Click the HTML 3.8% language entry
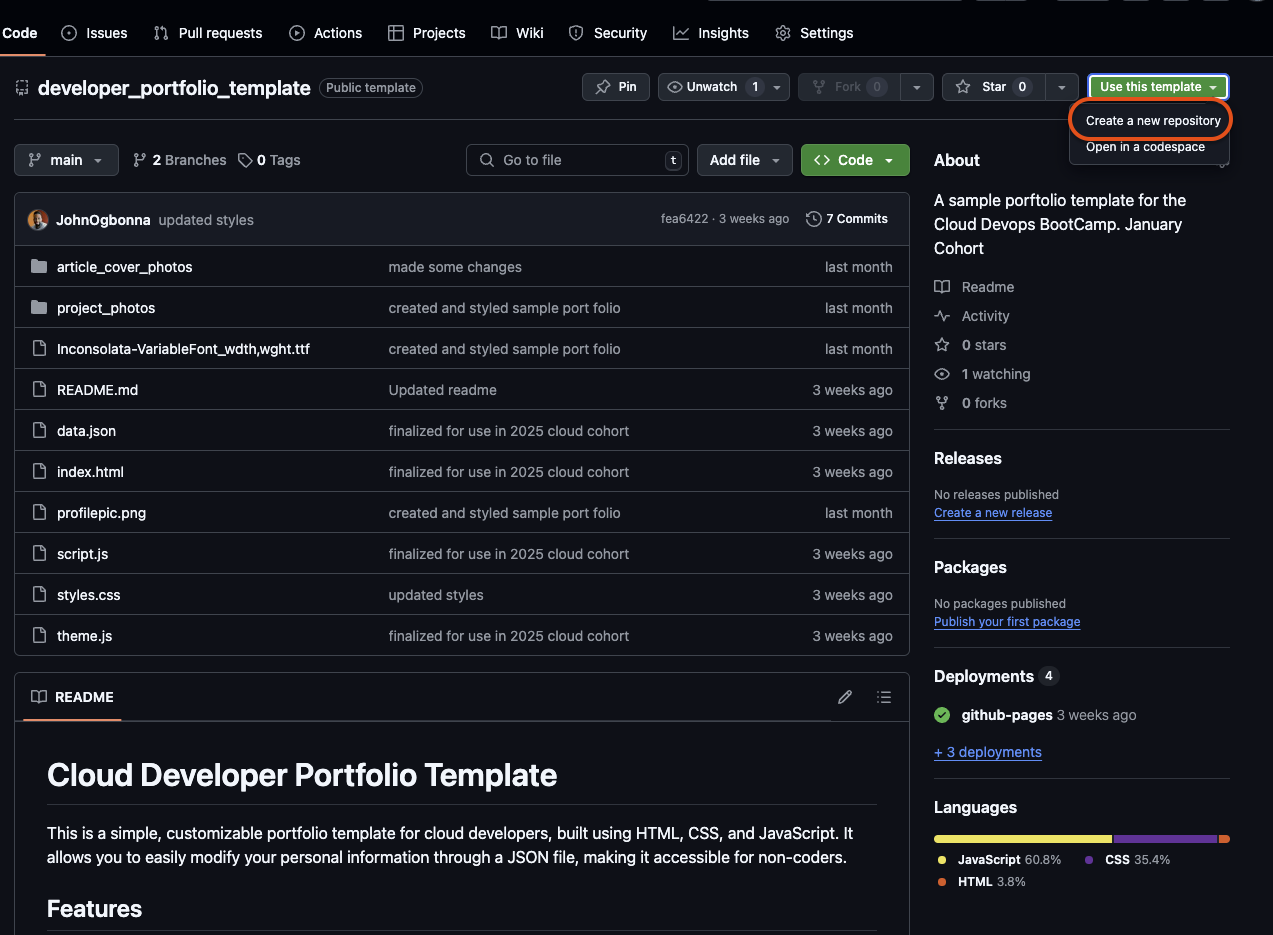Image resolution: width=1273 pixels, height=935 pixels. point(981,882)
